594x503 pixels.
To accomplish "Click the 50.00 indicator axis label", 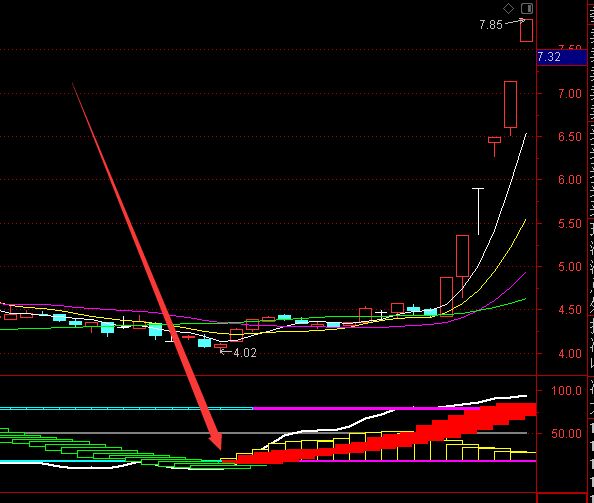I will [566, 433].
